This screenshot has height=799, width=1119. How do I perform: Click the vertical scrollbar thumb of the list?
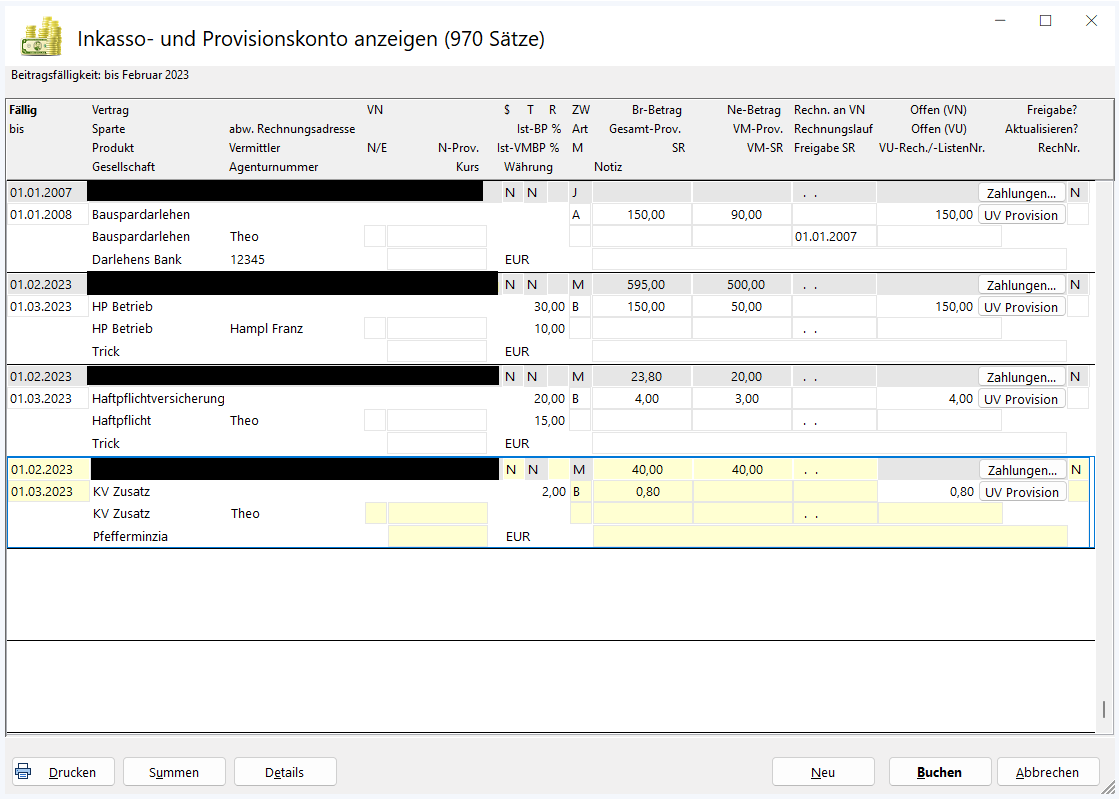click(x=1104, y=709)
